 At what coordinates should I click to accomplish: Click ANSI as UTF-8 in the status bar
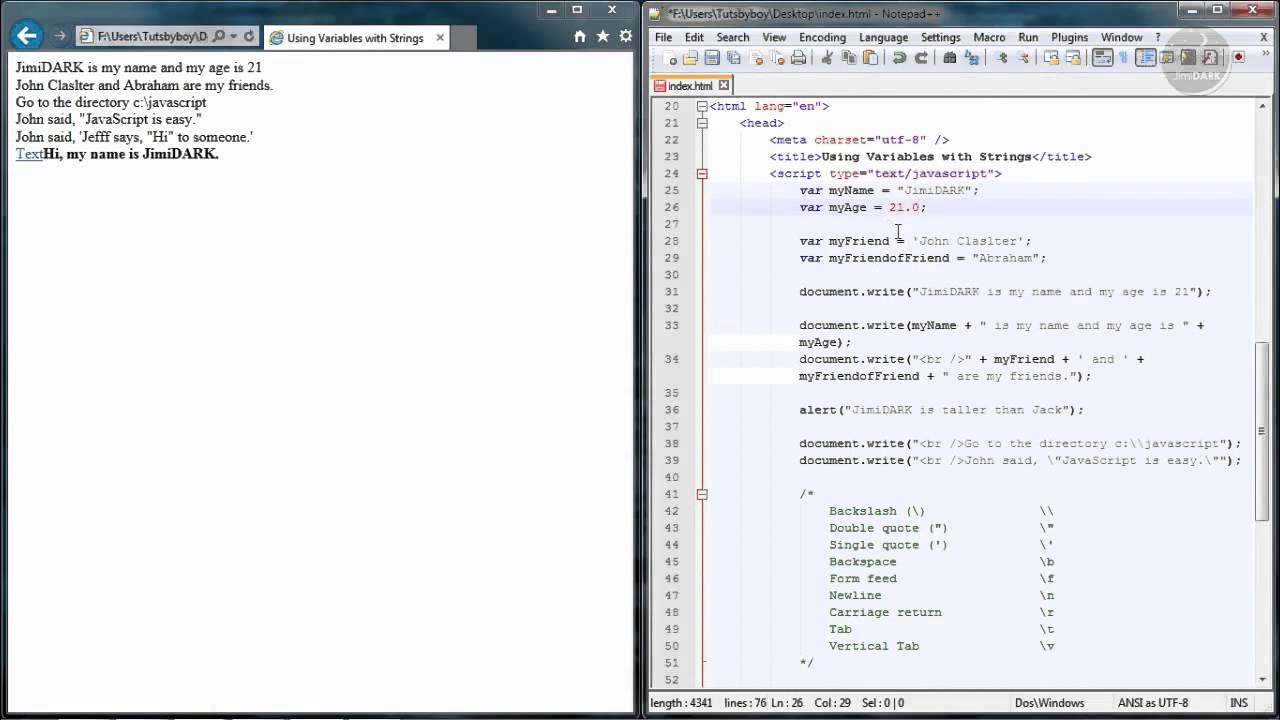[1154, 703]
